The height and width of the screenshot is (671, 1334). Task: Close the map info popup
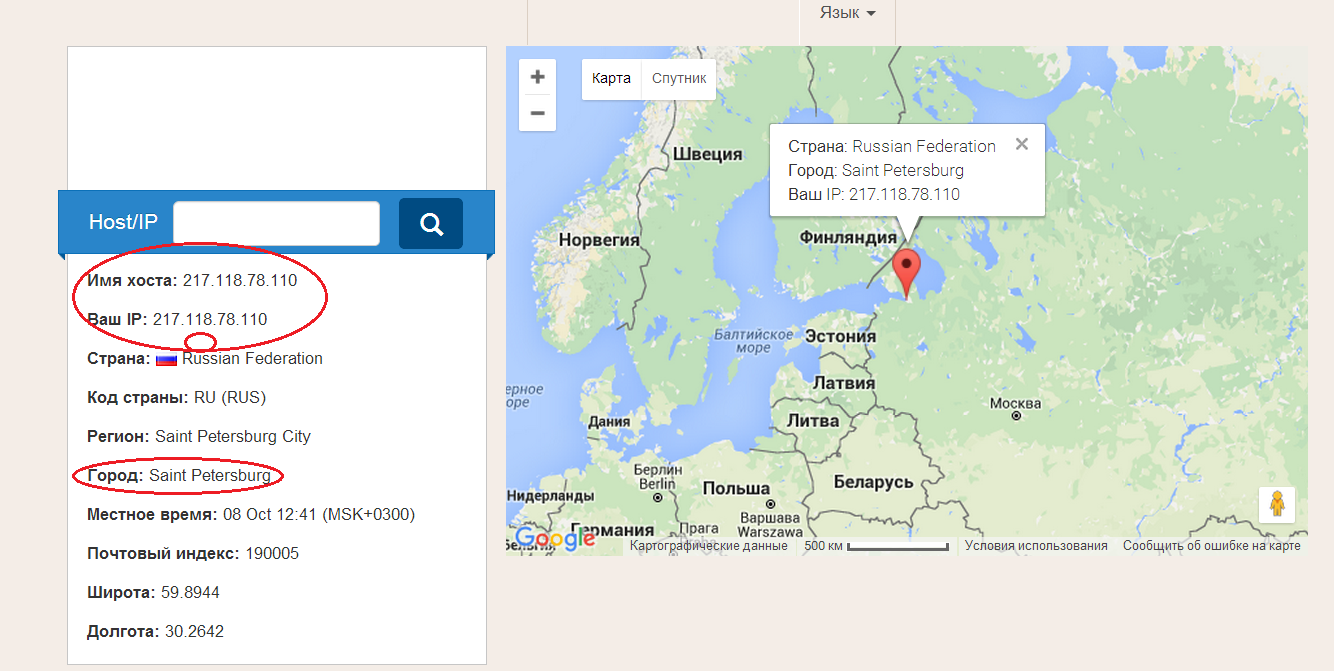pyautogui.click(x=1021, y=144)
